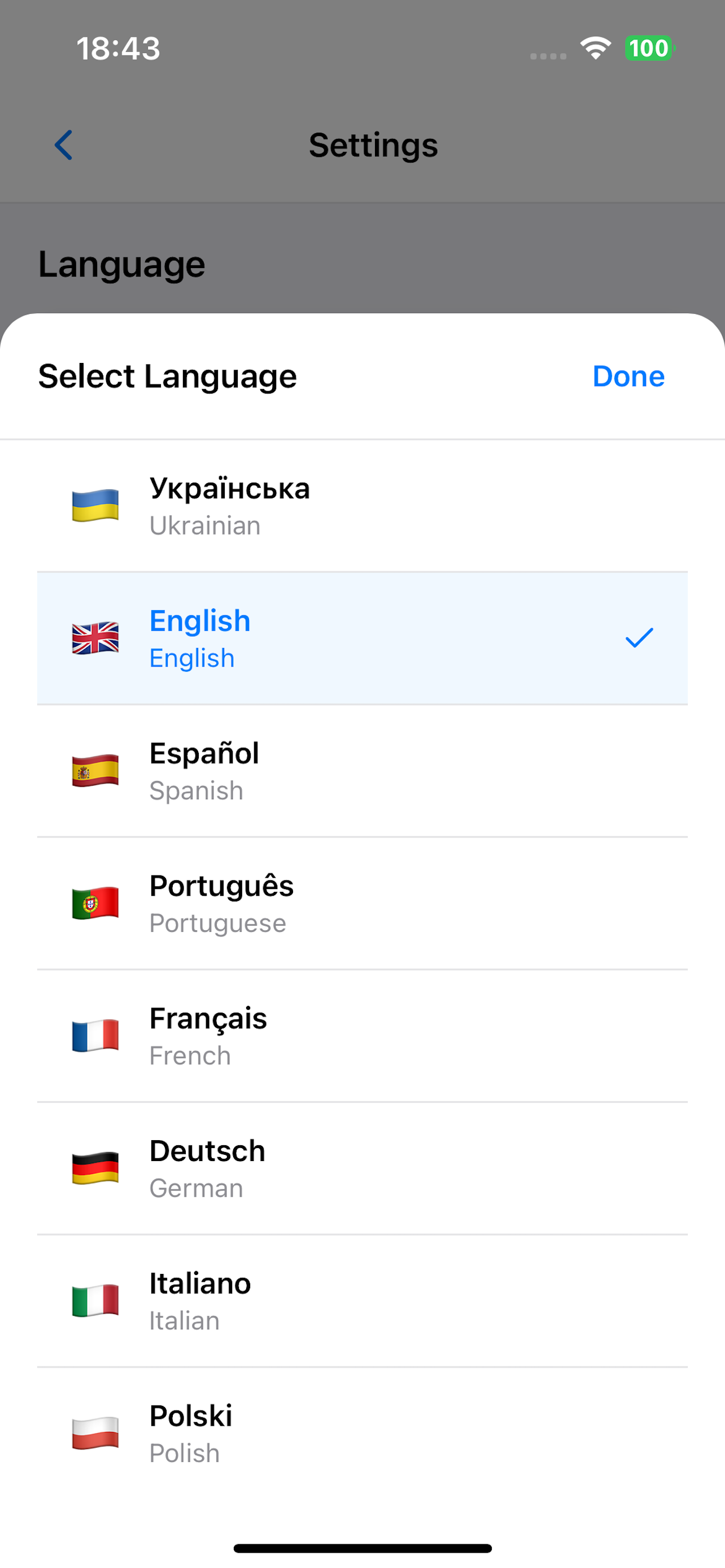
Task: Tap the Italian flag icon
Action: 95,1300
